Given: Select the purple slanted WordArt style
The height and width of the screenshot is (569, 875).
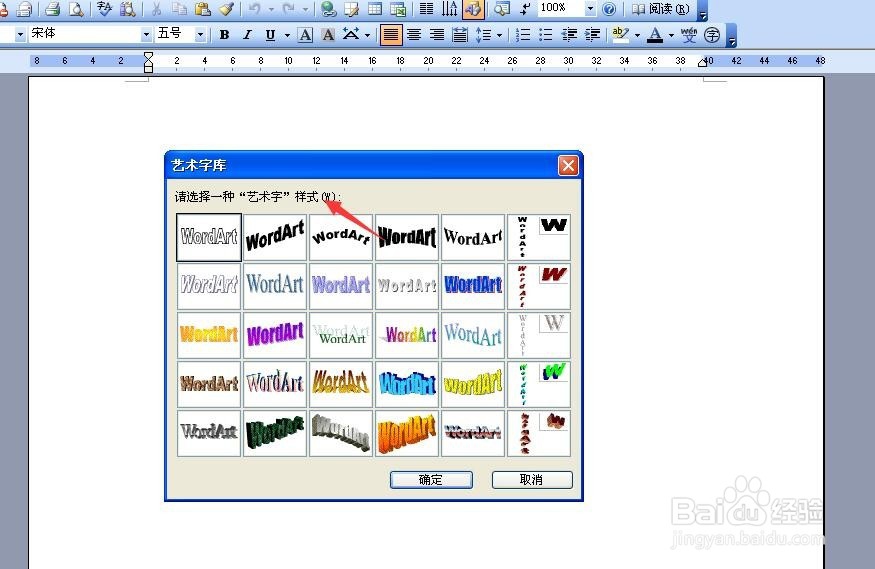Looking at the screenshot, I should point(275,335).
